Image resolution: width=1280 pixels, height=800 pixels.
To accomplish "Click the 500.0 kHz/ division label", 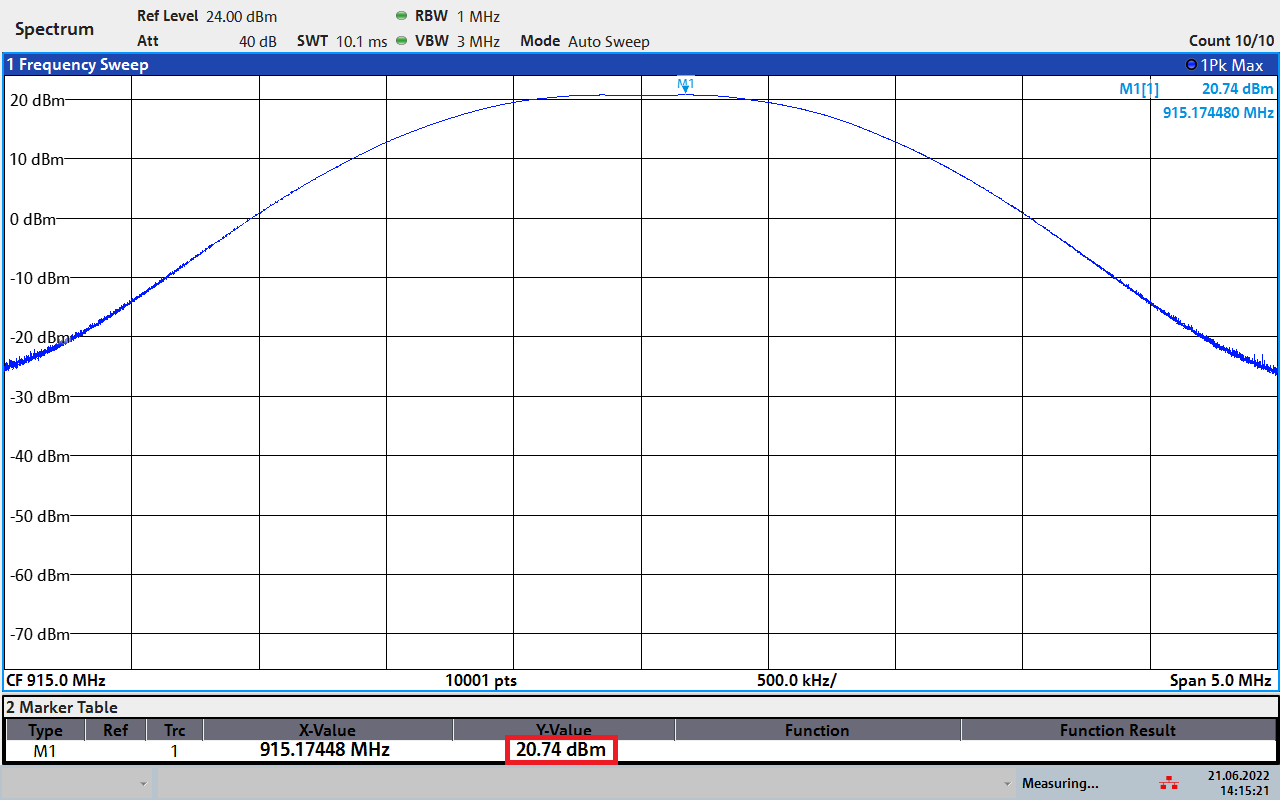I will coord(797,680).
